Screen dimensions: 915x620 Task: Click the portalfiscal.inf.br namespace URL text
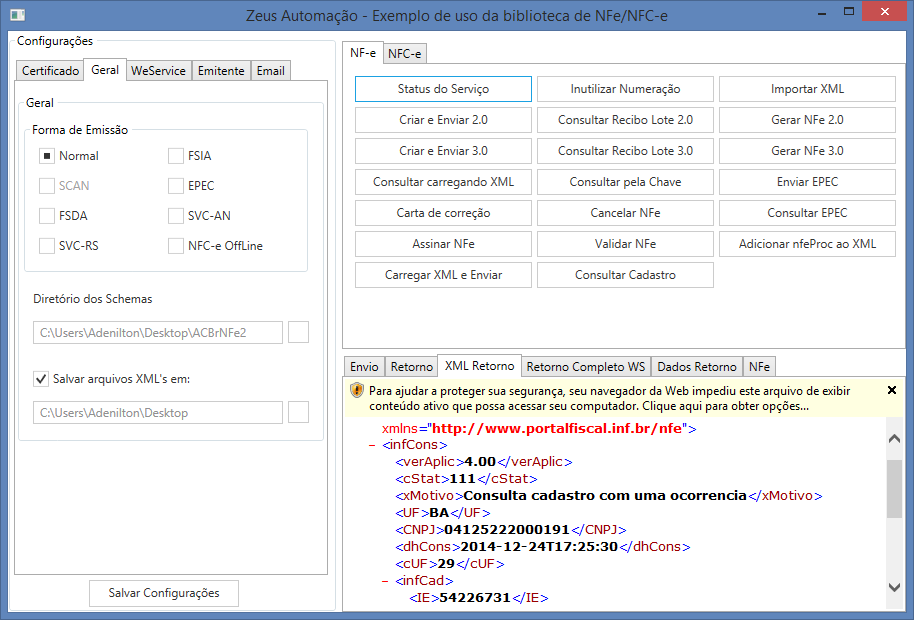click(x=557, y=429)
